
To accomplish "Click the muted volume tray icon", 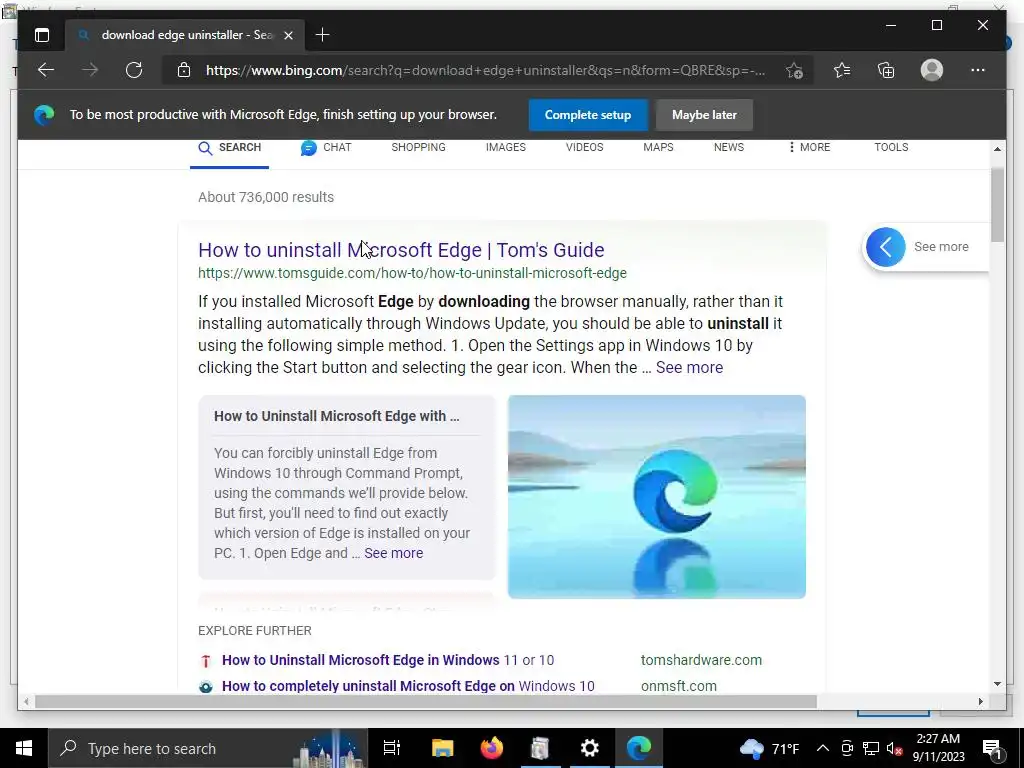I will (895, 748).
